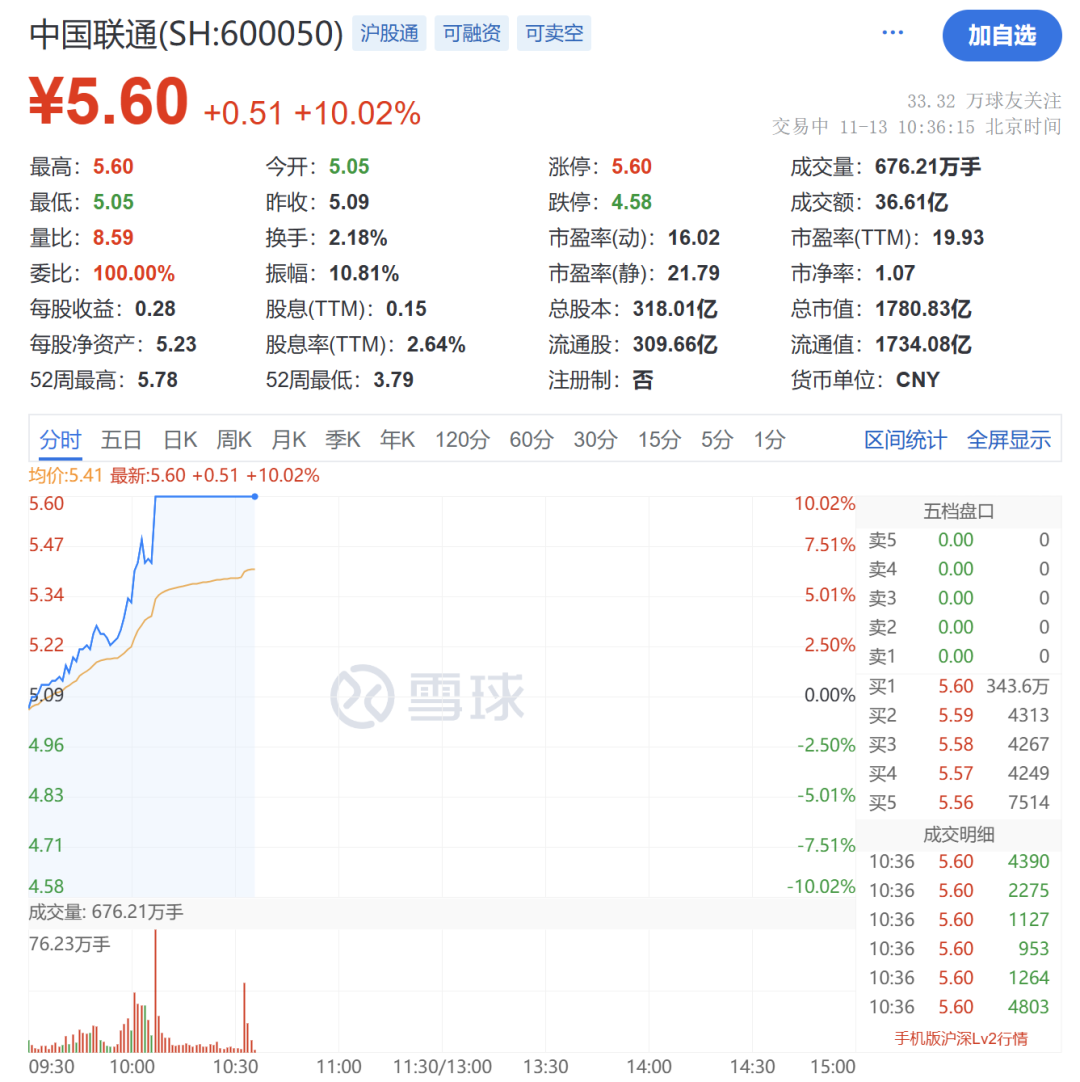The height and width of the screenshot is (1082, 1080).
Task: Click the three-dot more options icon
Action: tap(892, 34)
